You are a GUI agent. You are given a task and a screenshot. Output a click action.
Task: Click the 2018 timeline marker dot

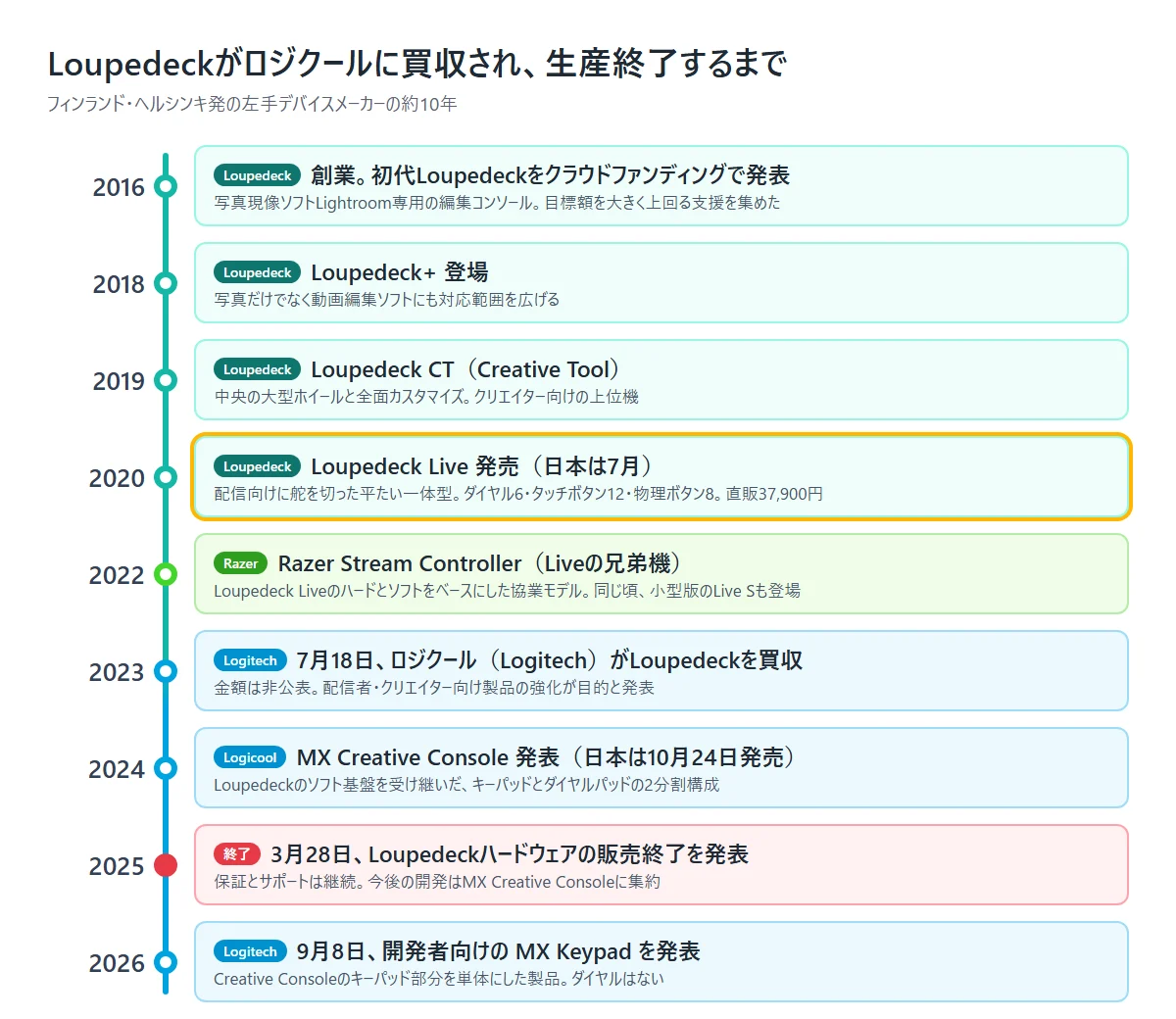coord(166,283)
